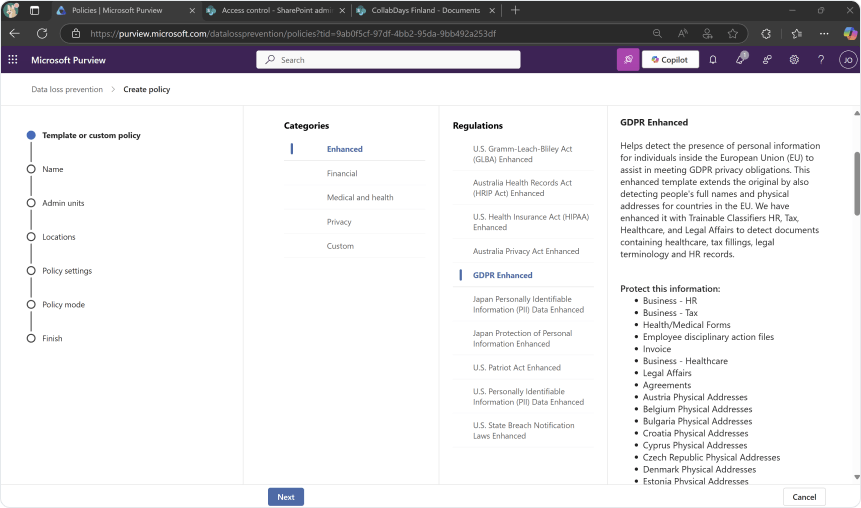Screen dimensions: 861x508
Task: Go to Data loss prevention breadcrumb
Action: (x=67, y=89)
